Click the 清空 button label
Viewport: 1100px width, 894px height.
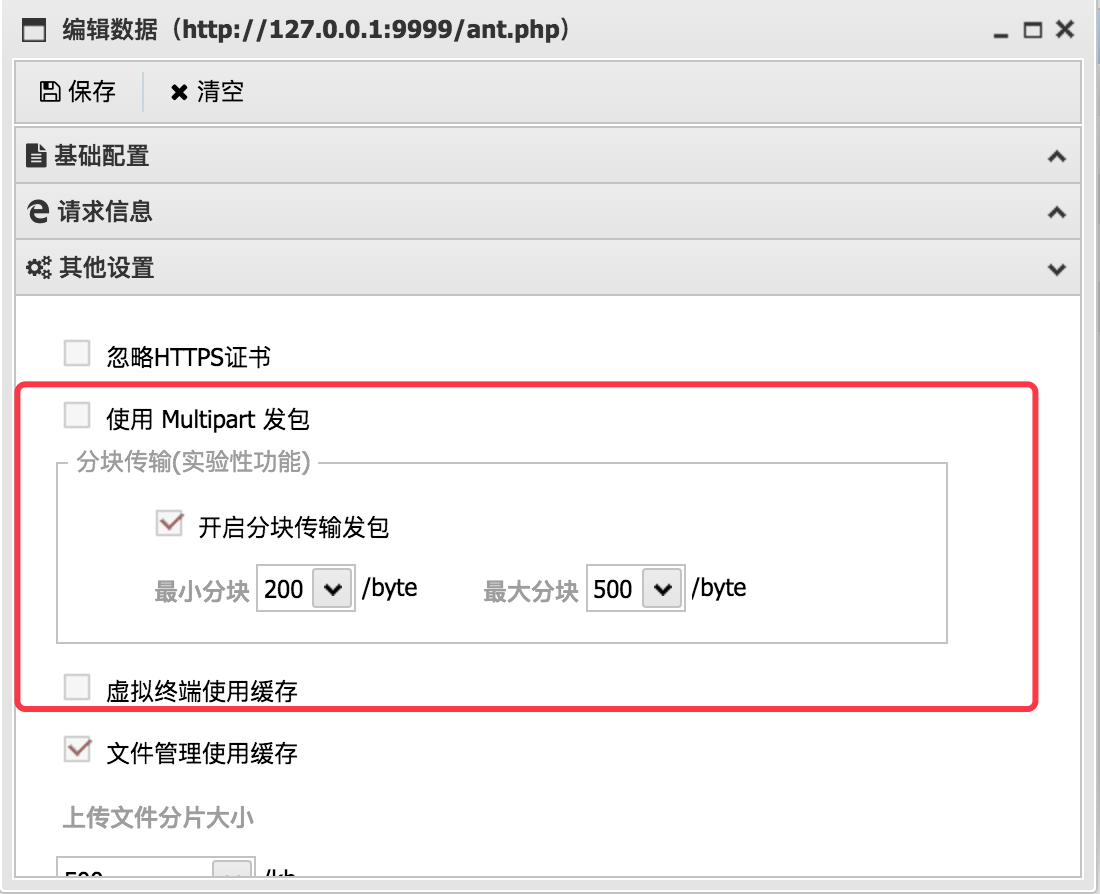click(x=220, y=92)
